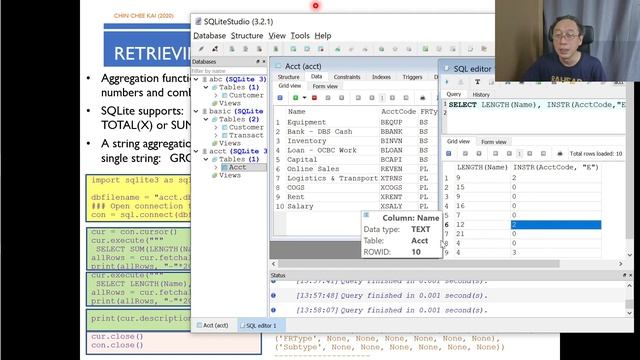Image resolution: width=640 pixels, height=360 pixels.
Task: Switch to Triggers tab in Acct window
Action: [x=412, y=77]
